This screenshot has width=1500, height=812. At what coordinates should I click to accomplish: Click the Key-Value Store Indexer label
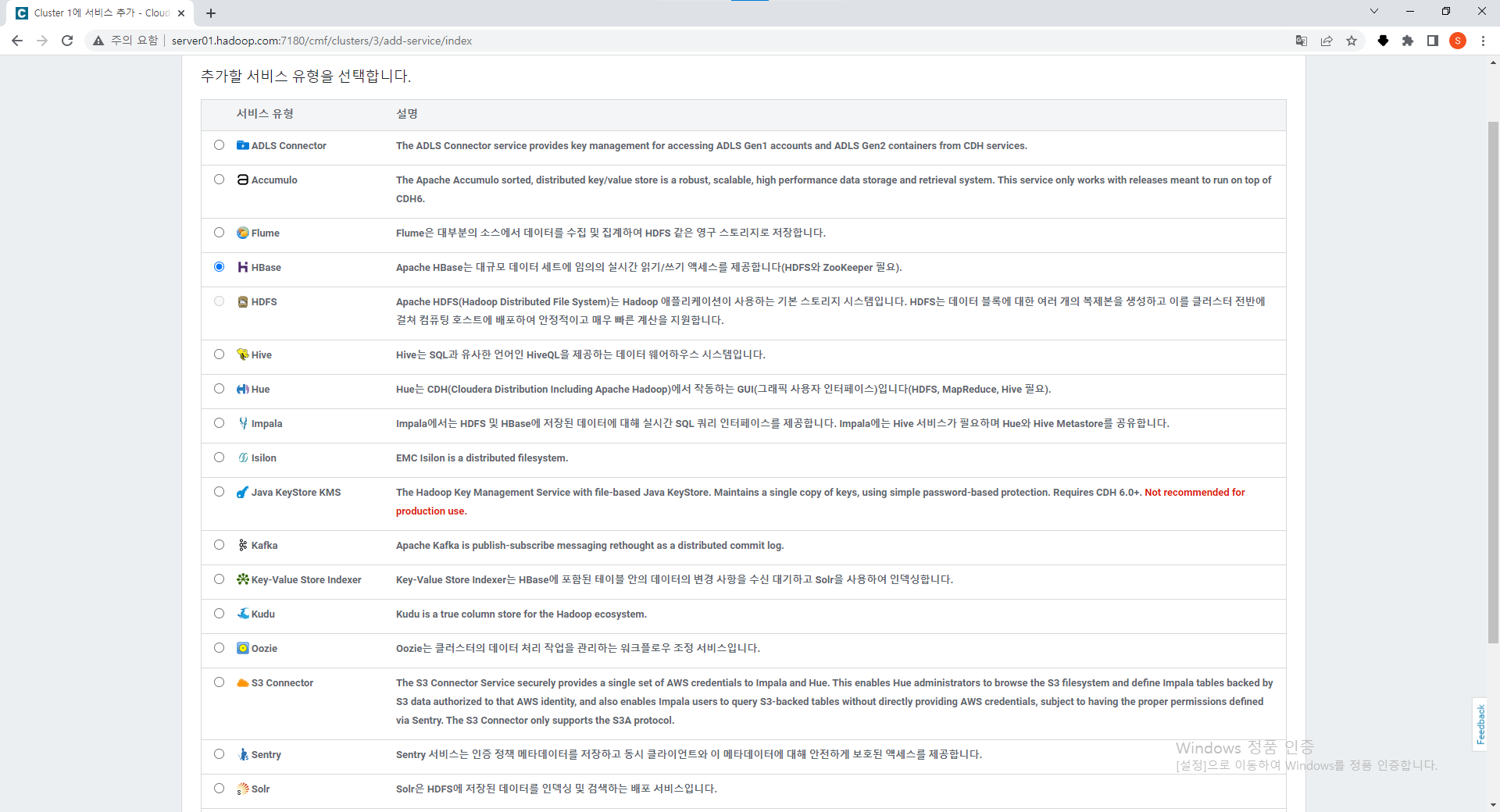click(x=306, y=580)
